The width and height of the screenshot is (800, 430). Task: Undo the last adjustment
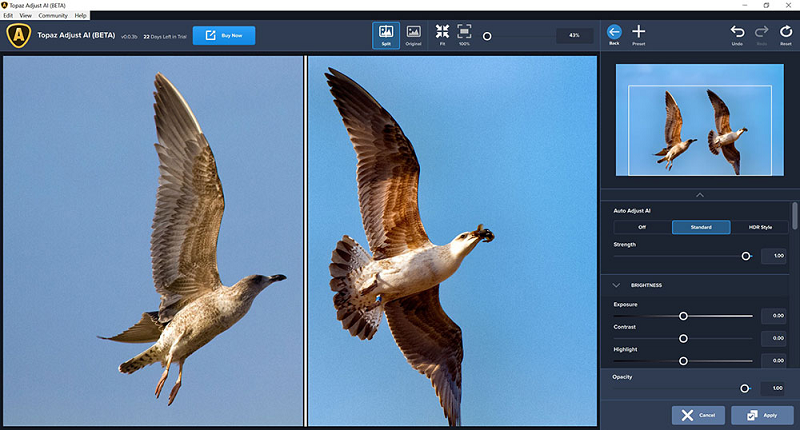click(738, 35)
